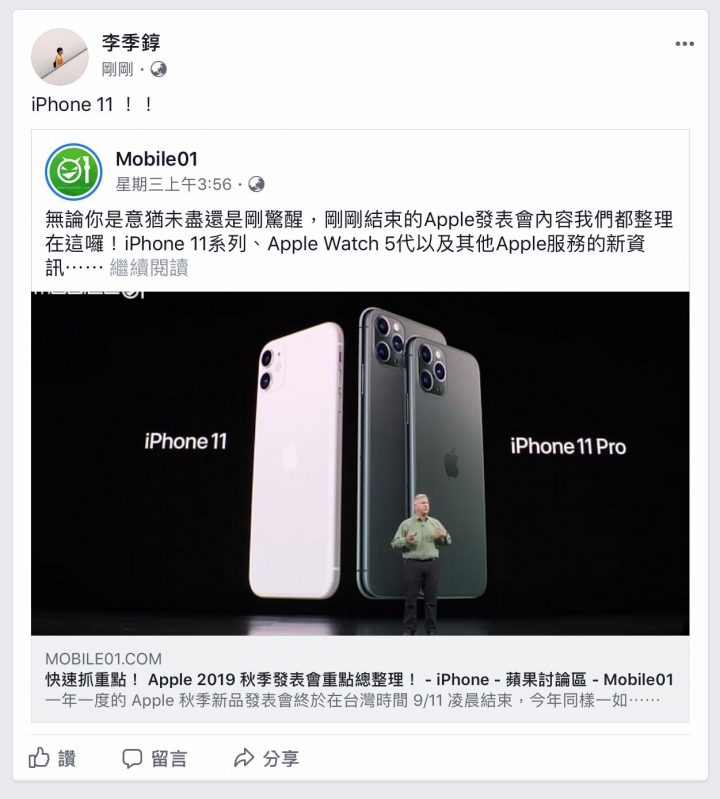The width and height of the screenshot is (720, 799).
Task: Open the Apple 2019 秋季發表會 article headline
Action: click(359, 679)
